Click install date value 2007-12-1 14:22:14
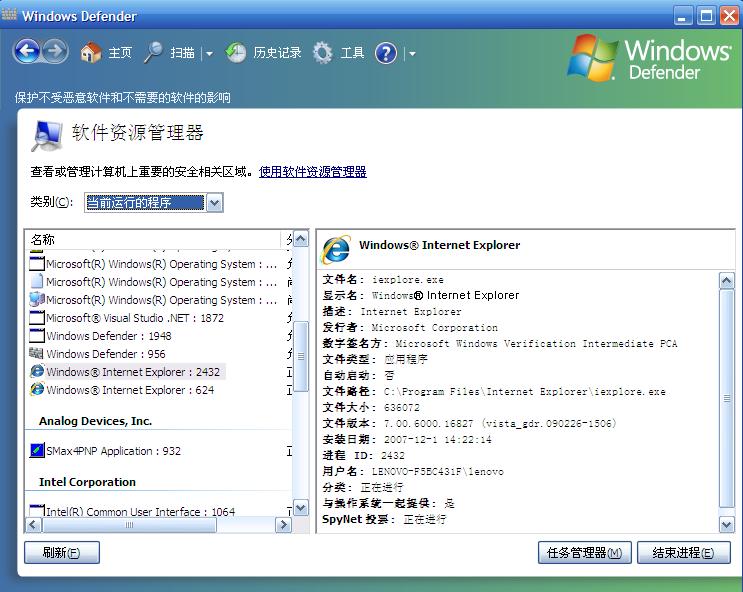This screenshot has height=592, width=743. 437,439
